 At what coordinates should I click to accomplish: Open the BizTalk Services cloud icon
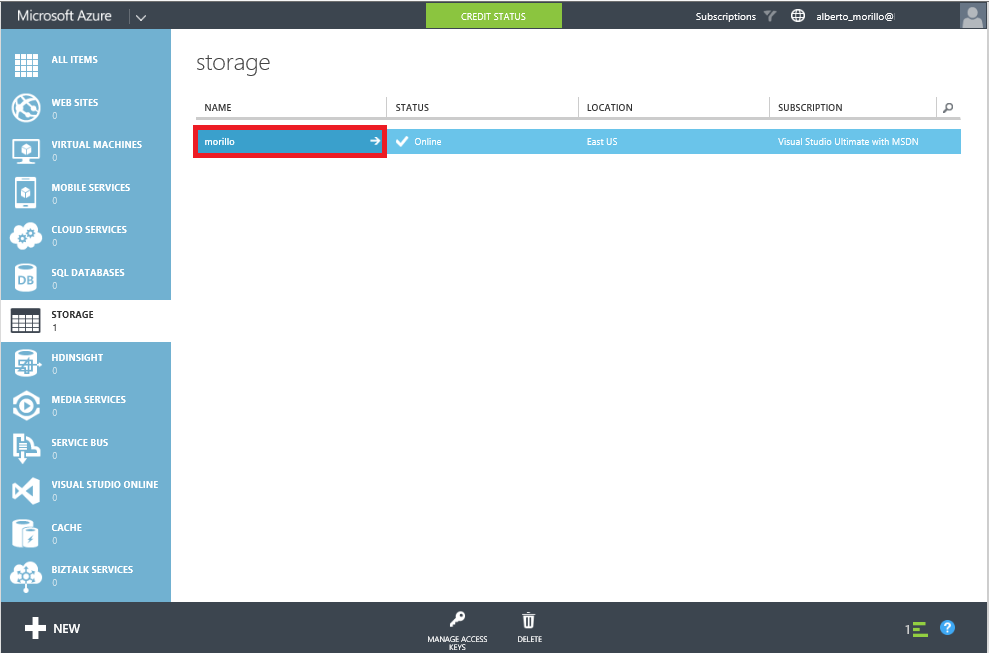[x=26, y=577]
